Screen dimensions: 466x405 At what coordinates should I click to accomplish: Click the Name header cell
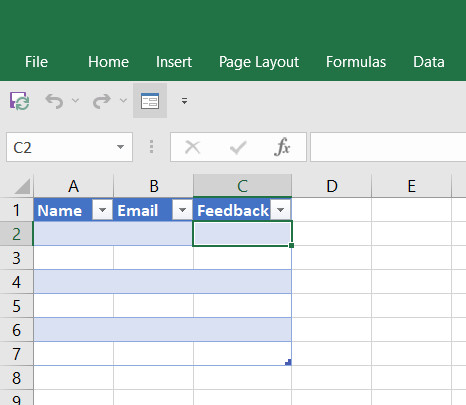click(73, 210)
